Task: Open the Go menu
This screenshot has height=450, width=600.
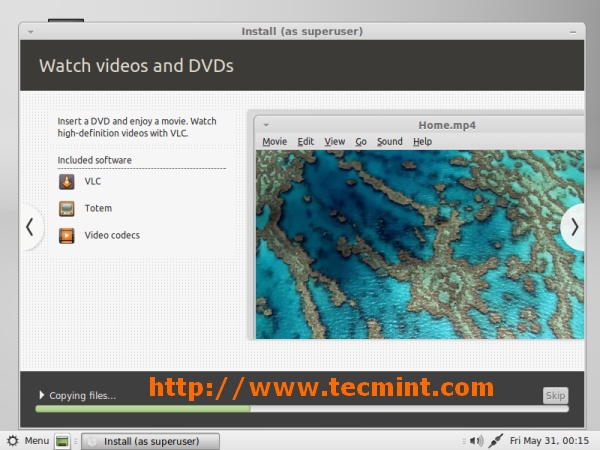Action: (361, 142)
